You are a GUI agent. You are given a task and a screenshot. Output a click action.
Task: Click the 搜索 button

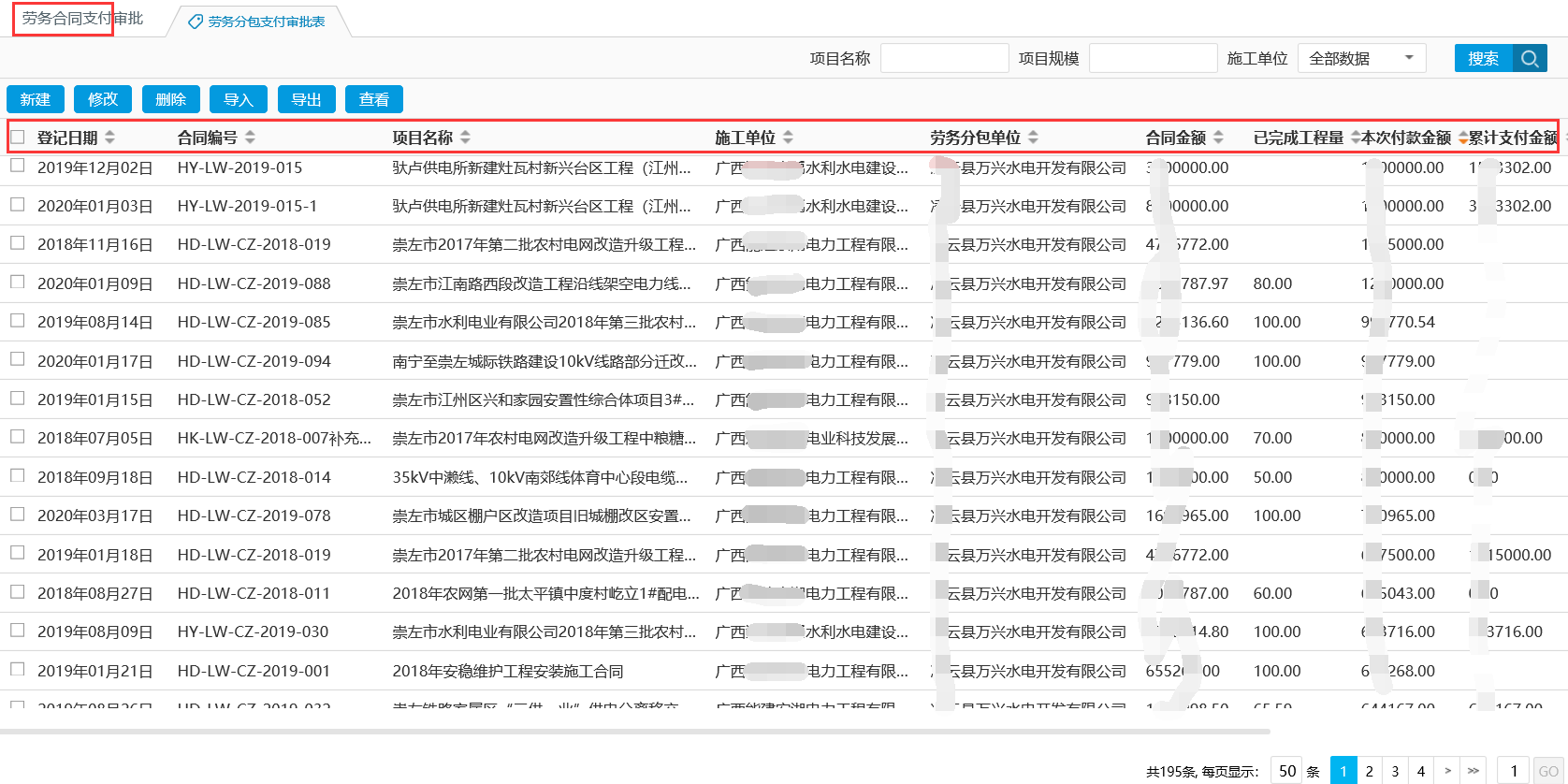(1484, 58)
